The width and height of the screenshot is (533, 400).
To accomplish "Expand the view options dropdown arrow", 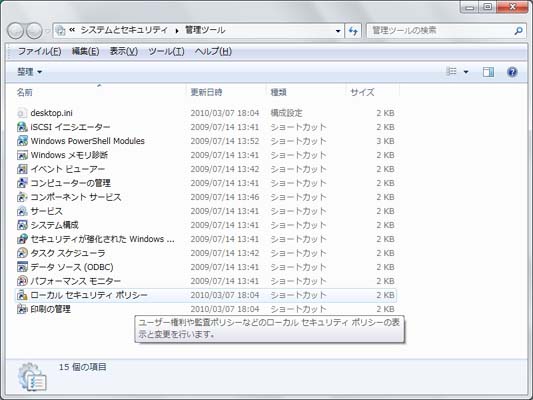I will [x=466, y=72].
